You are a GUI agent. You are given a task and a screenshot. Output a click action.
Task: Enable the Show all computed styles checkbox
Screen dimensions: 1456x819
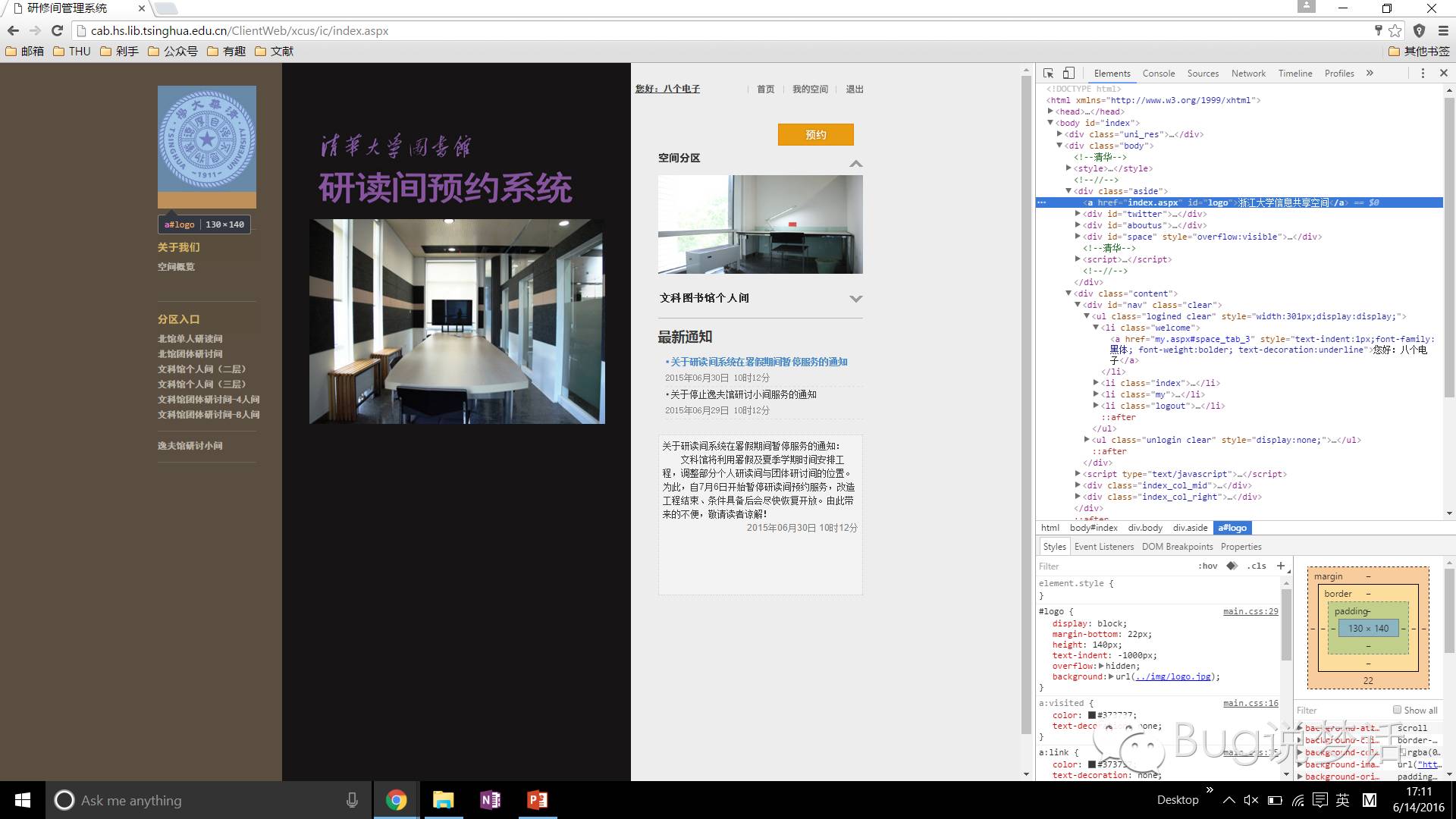(1397, 710)
